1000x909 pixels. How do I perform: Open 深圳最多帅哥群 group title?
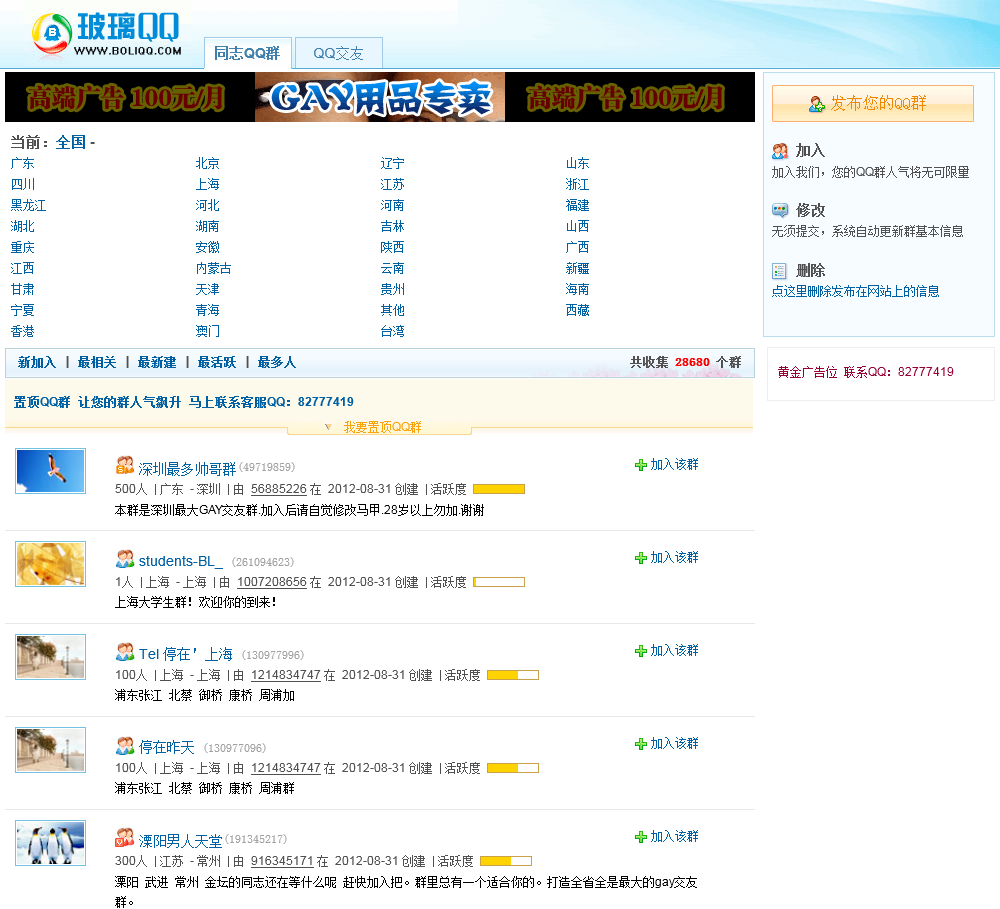[187, 469]
